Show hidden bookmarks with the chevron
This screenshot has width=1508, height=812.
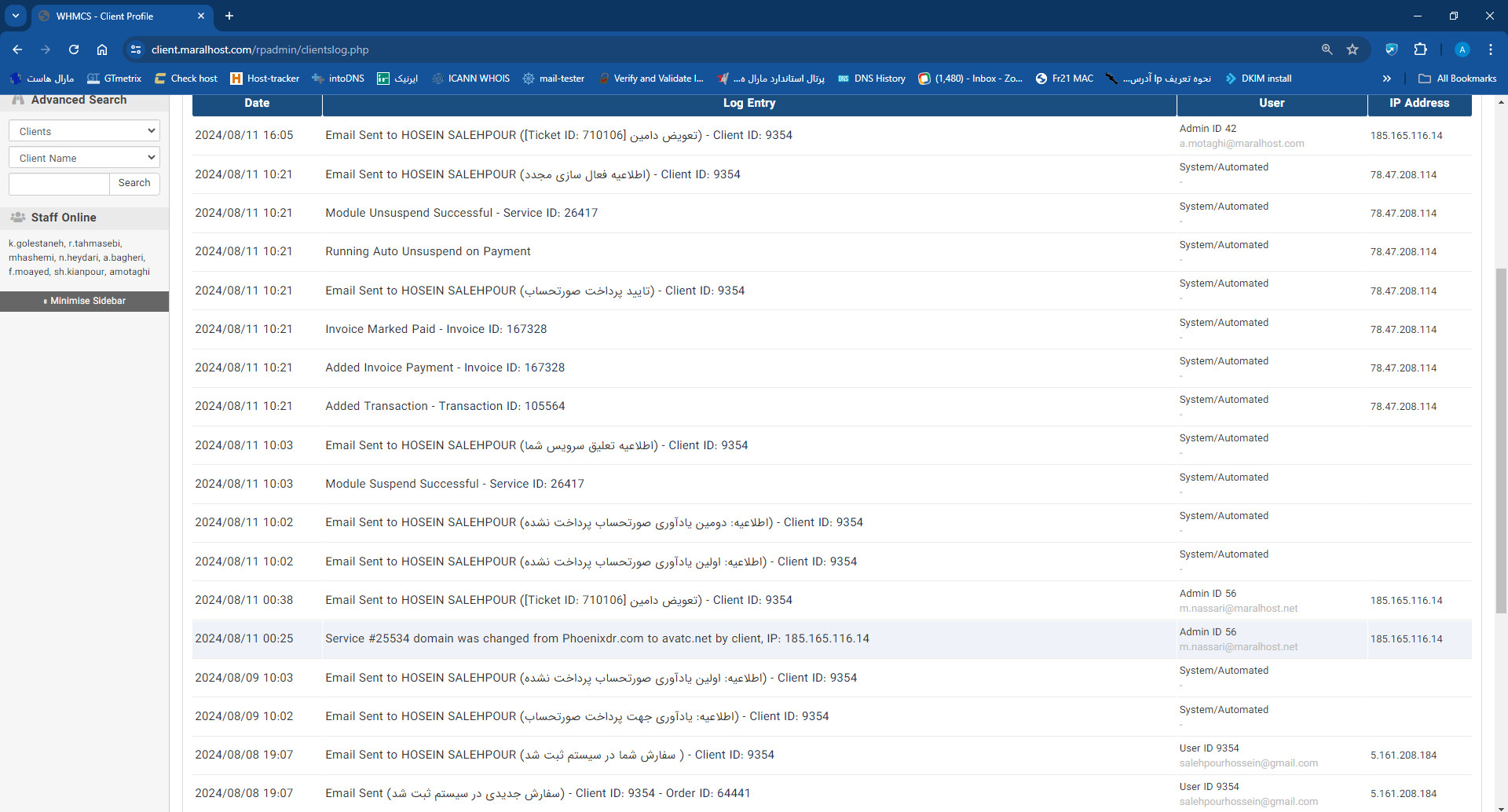click(1386, 79)
